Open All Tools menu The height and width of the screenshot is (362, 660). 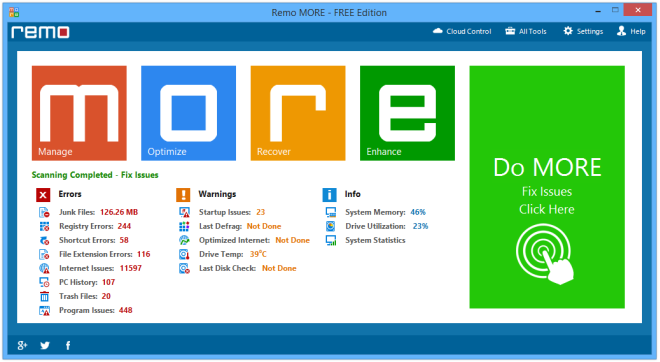point(526,31)
